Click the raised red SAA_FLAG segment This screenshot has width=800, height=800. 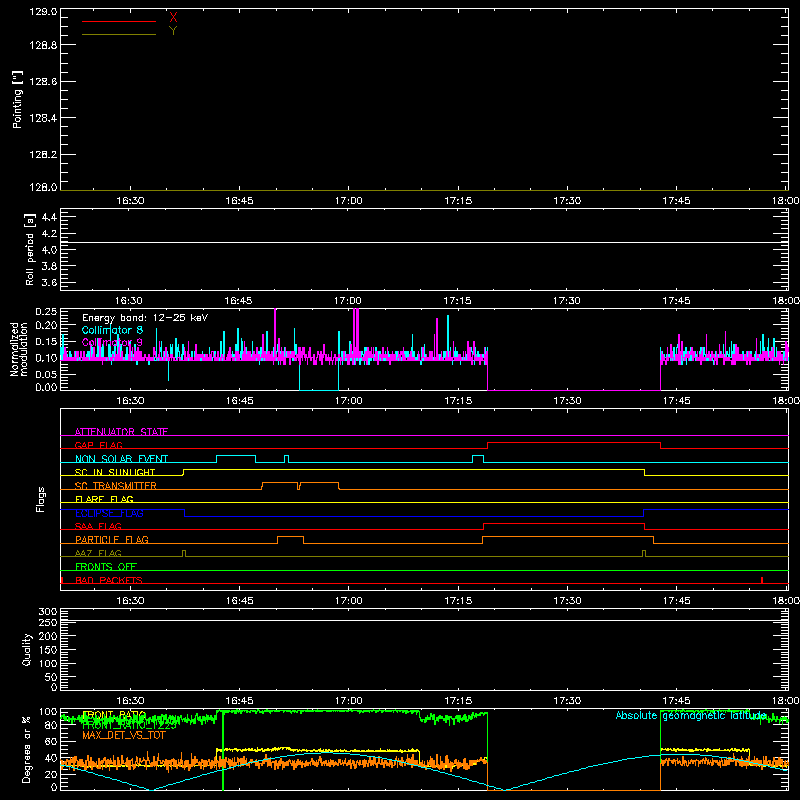(x=564, y=523)
